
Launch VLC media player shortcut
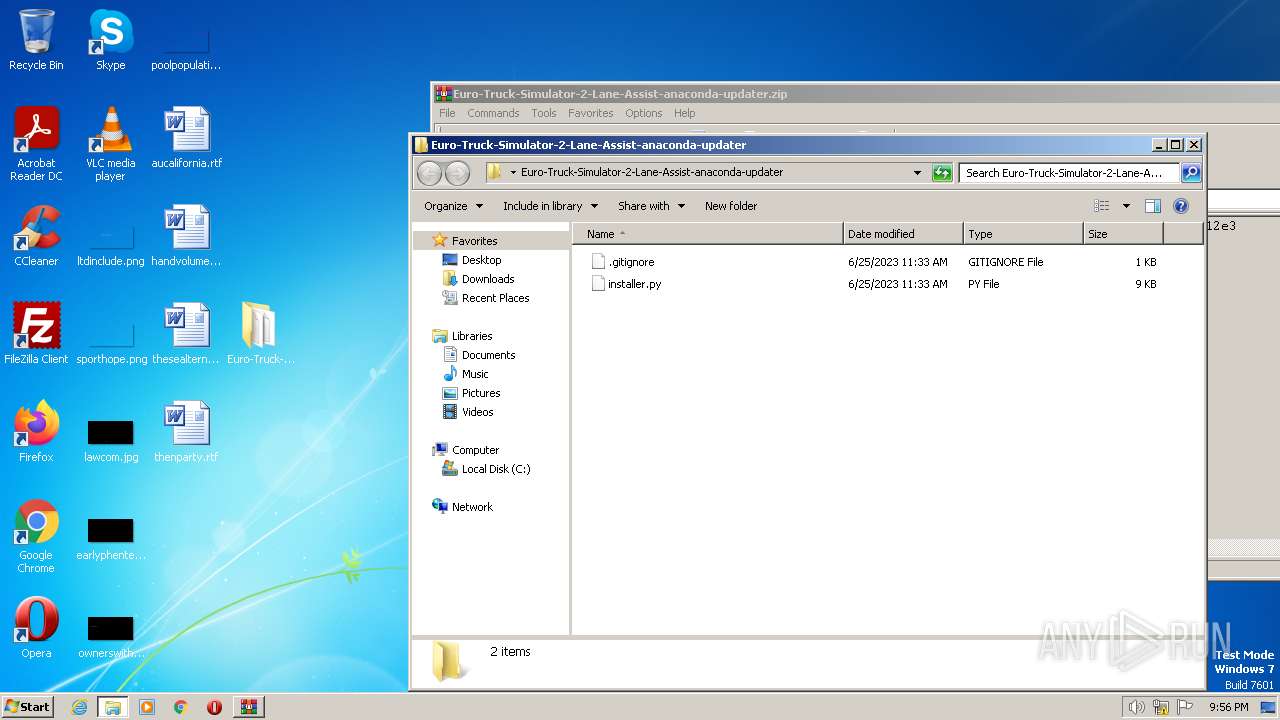110,143
